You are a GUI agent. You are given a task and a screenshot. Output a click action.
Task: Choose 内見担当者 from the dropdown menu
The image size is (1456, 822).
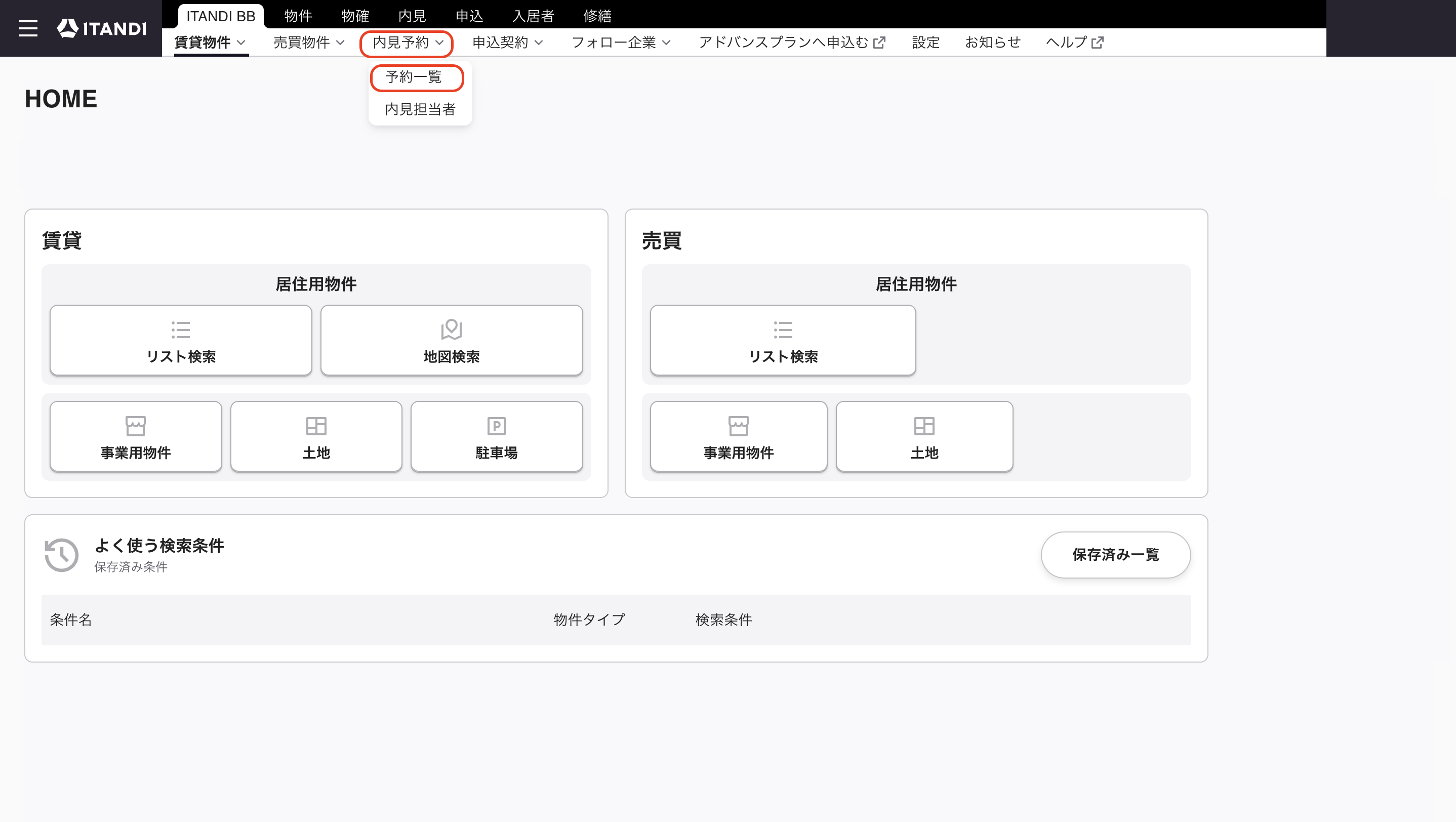(x=420, y=109)
